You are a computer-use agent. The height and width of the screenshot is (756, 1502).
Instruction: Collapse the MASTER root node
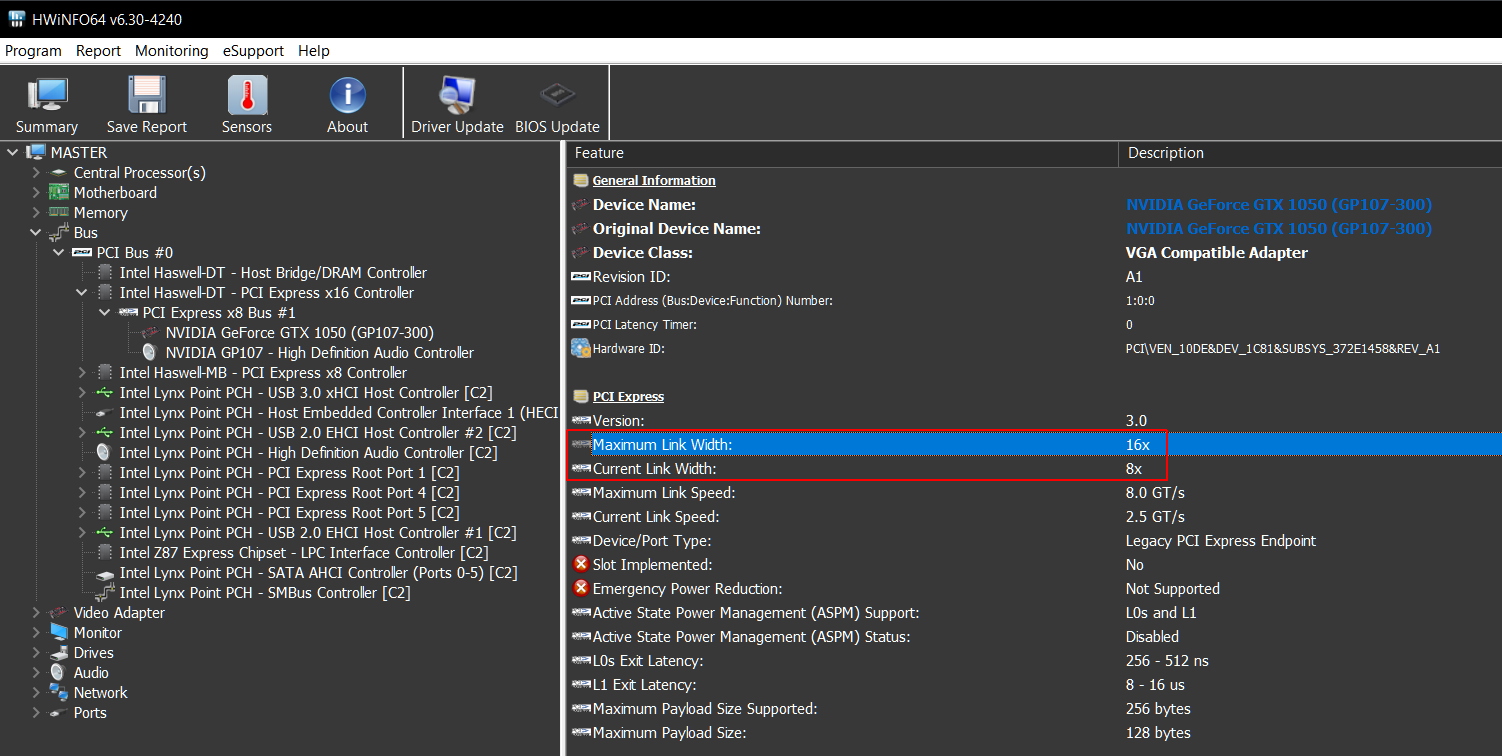[x=13, y=152]
